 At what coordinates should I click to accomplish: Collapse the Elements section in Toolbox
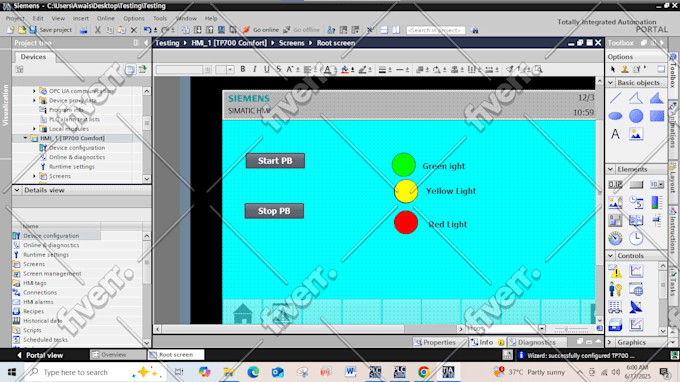(611, 169)
